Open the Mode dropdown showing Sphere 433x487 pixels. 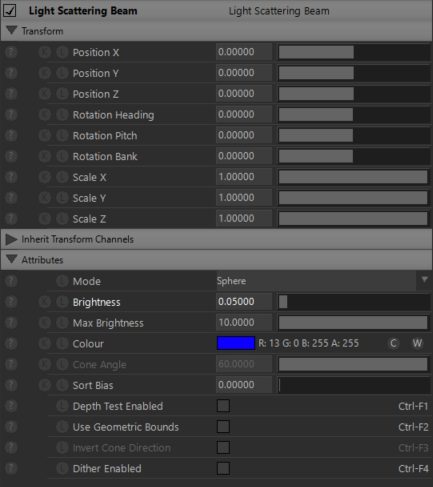click(323, 281)
